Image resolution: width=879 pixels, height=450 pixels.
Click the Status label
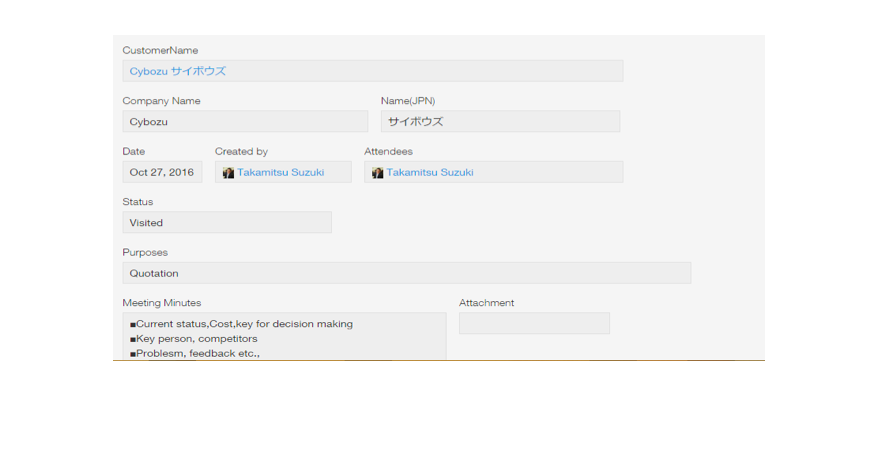pyautogui.click(x=138, y=202)
